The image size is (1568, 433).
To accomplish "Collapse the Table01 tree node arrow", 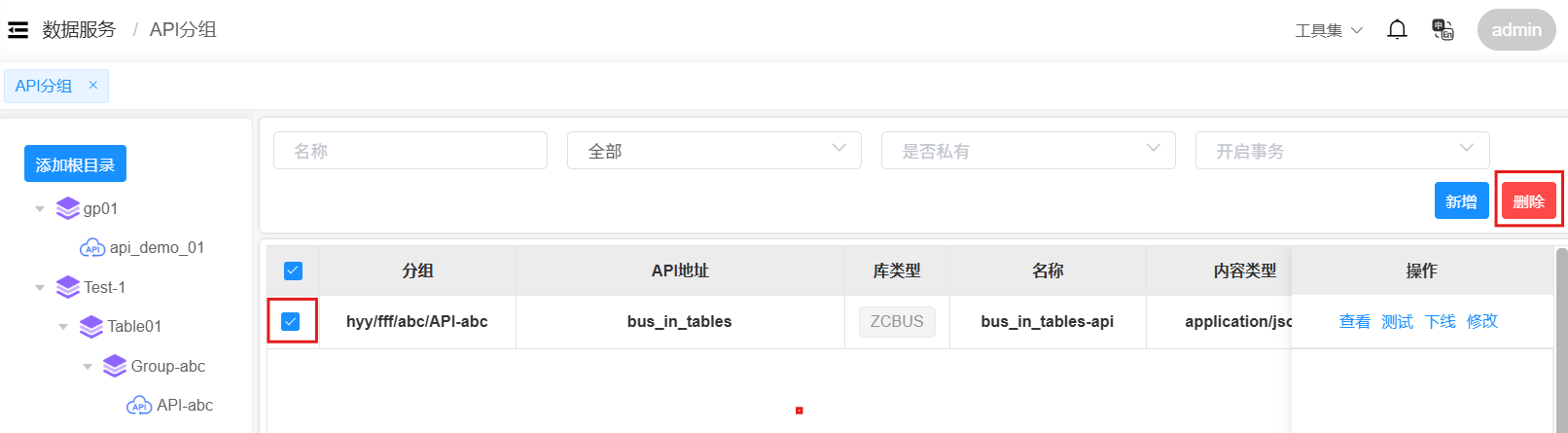I will 63,327.
